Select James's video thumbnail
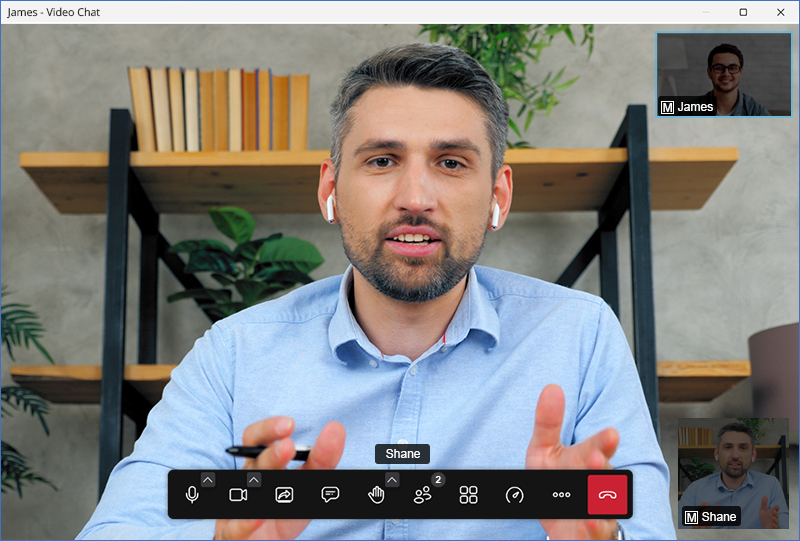The height and width of the screenshot is (541, 800). click(x=724, y=74)
